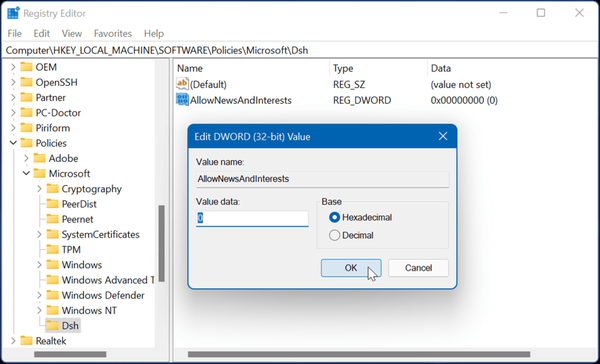Select the AllowNewsAndInterests DWORD value icon
This screenshot has height=364, width=600.
pos(182,100)
